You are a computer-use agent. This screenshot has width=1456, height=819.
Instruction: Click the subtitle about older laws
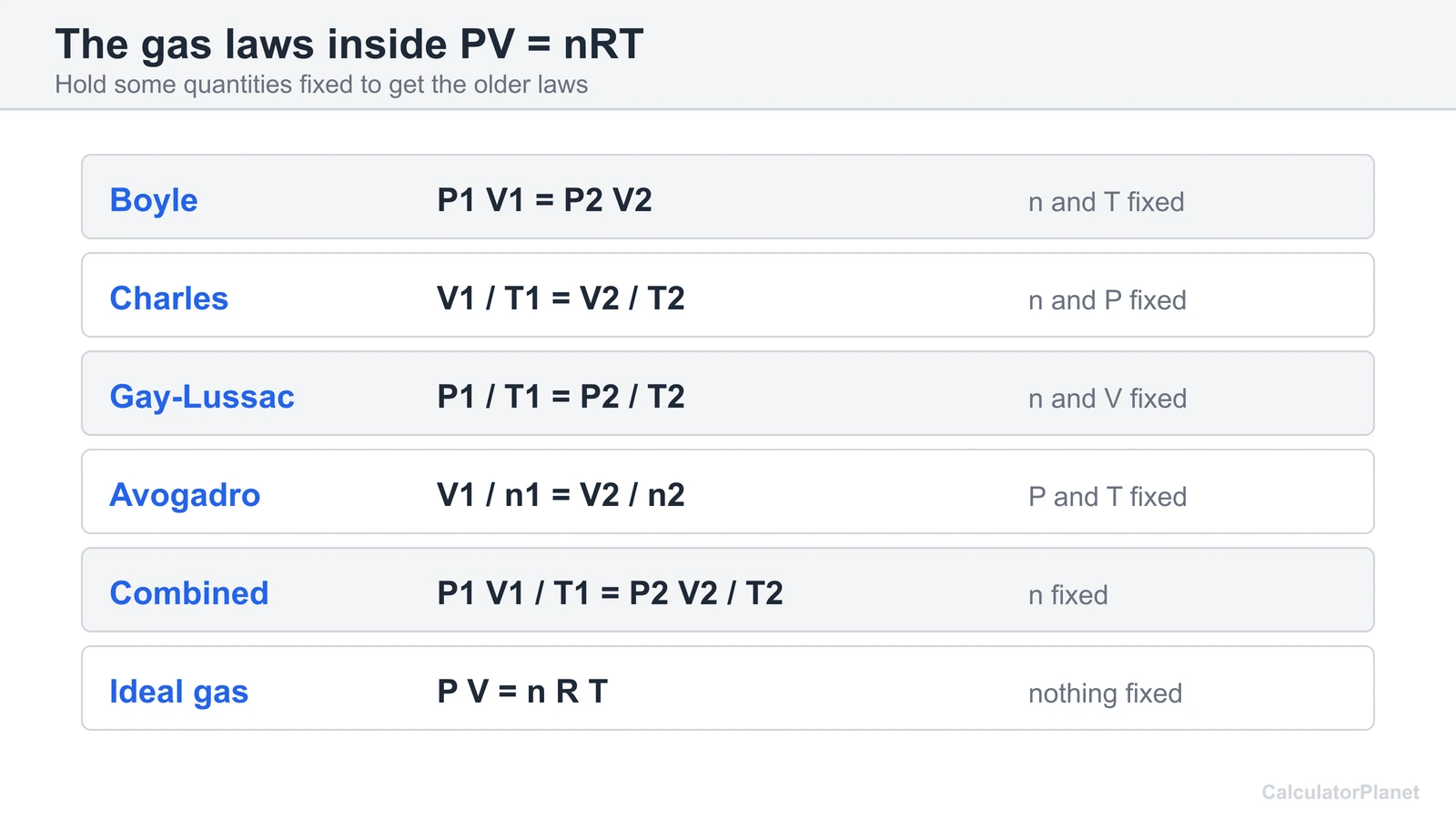321,85
